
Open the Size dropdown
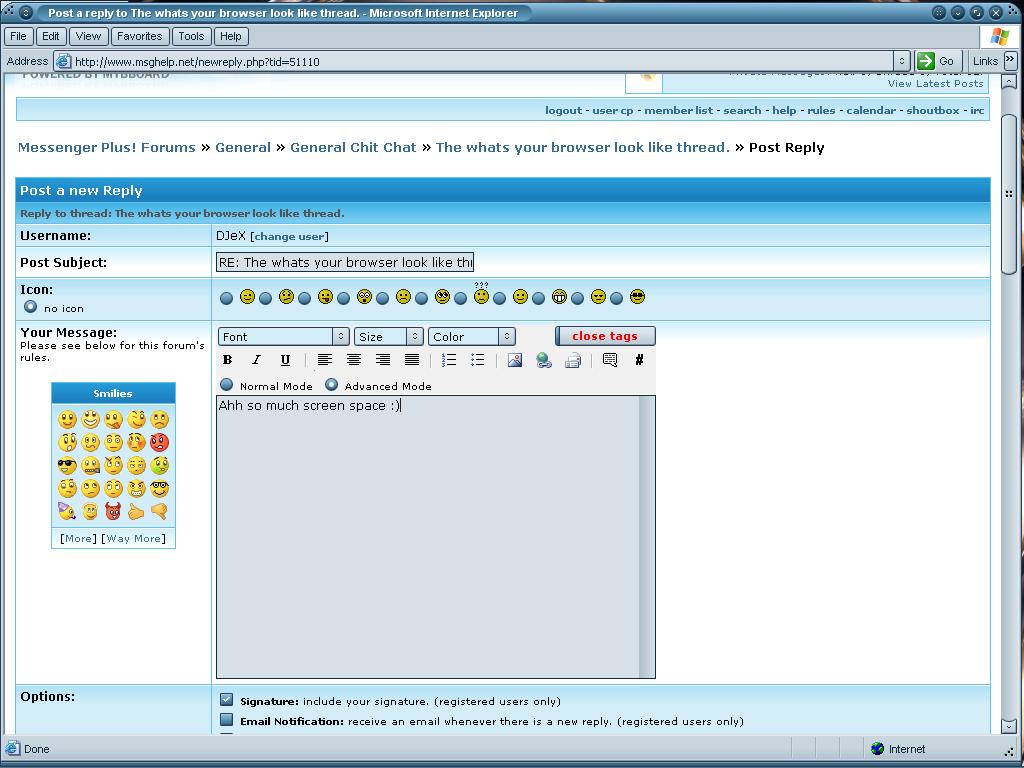click(389, 336)
